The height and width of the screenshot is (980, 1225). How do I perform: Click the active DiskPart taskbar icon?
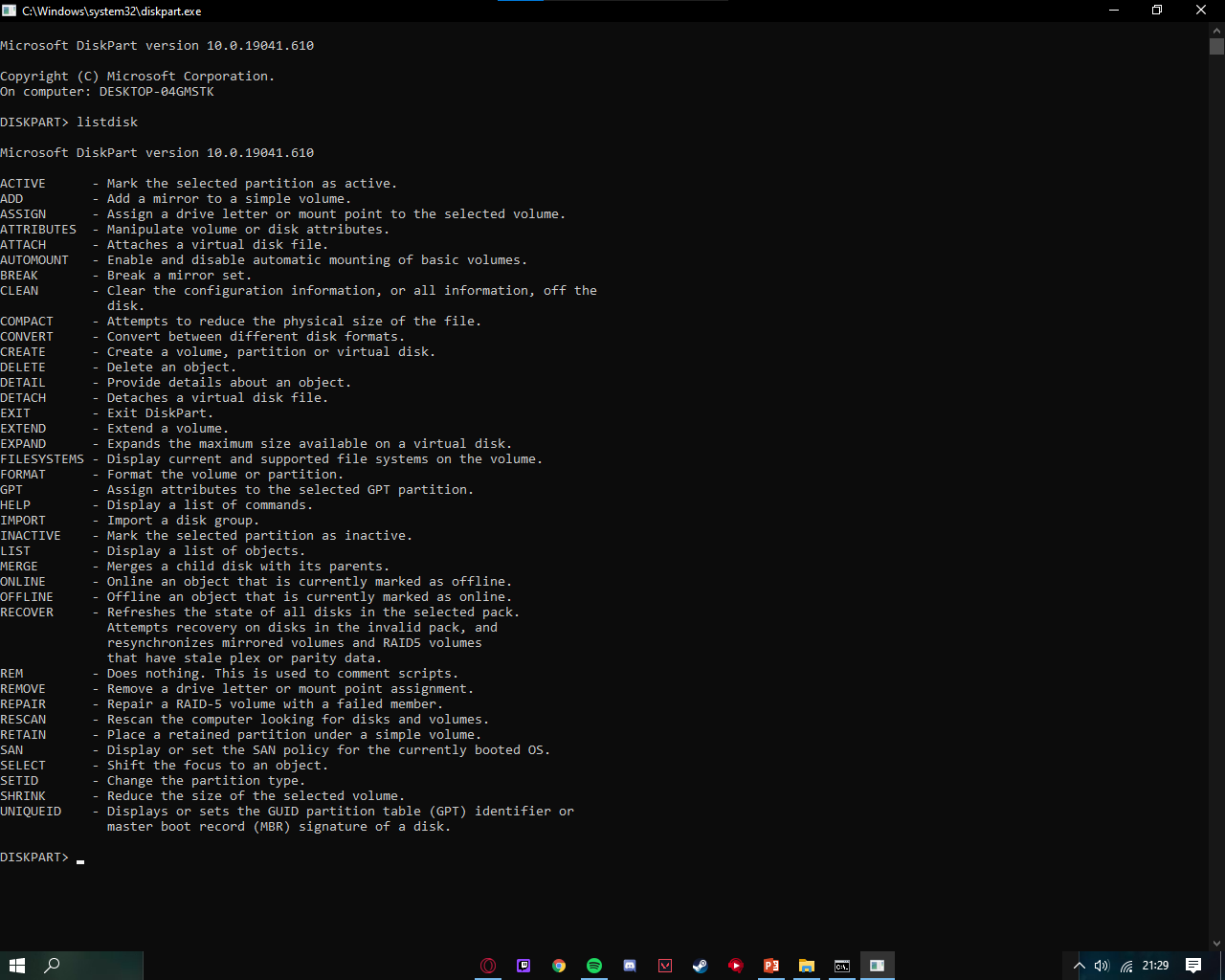tap(878, 966)
